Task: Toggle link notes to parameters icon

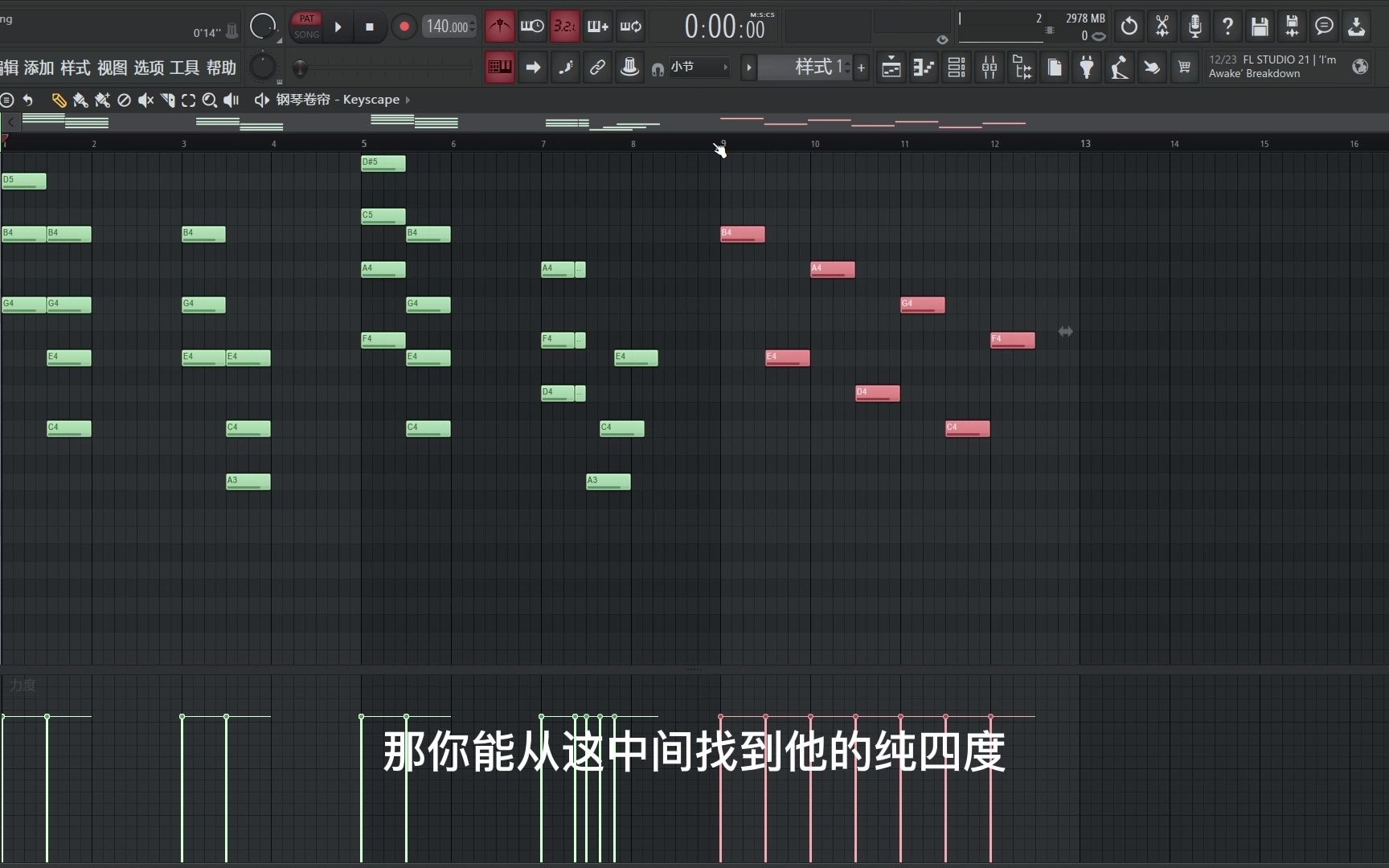Action: [597, 67]
